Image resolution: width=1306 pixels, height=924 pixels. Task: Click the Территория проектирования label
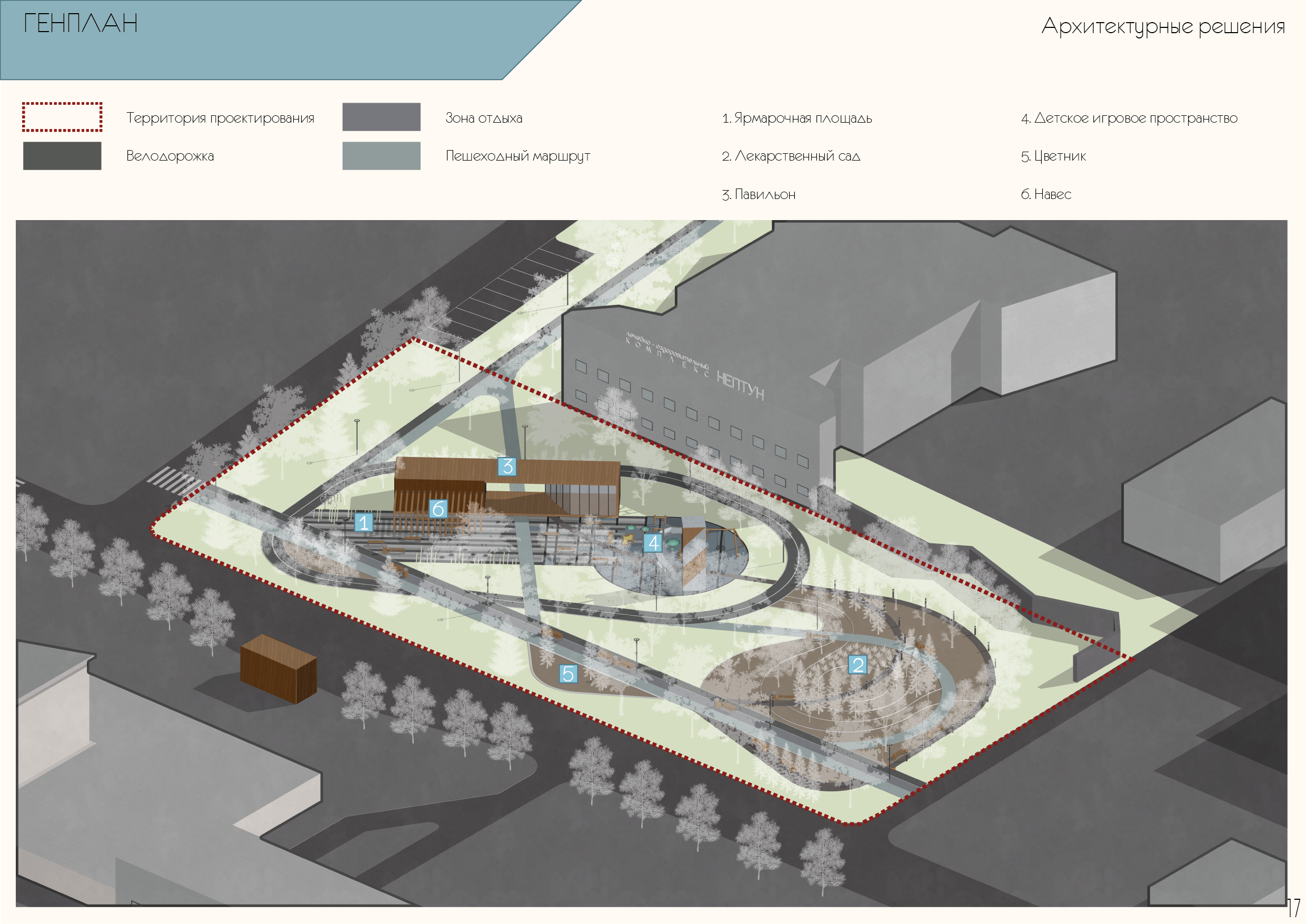coord(220,118)
